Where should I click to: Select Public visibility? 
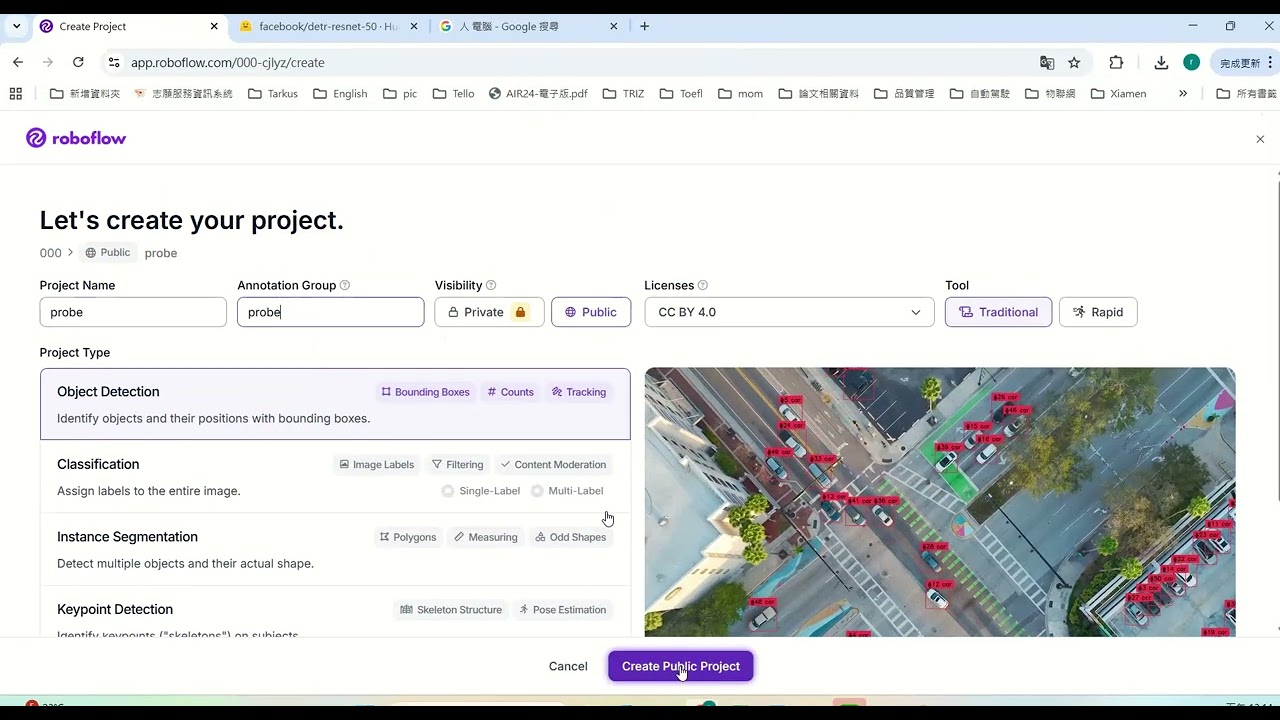pos(591,312)
